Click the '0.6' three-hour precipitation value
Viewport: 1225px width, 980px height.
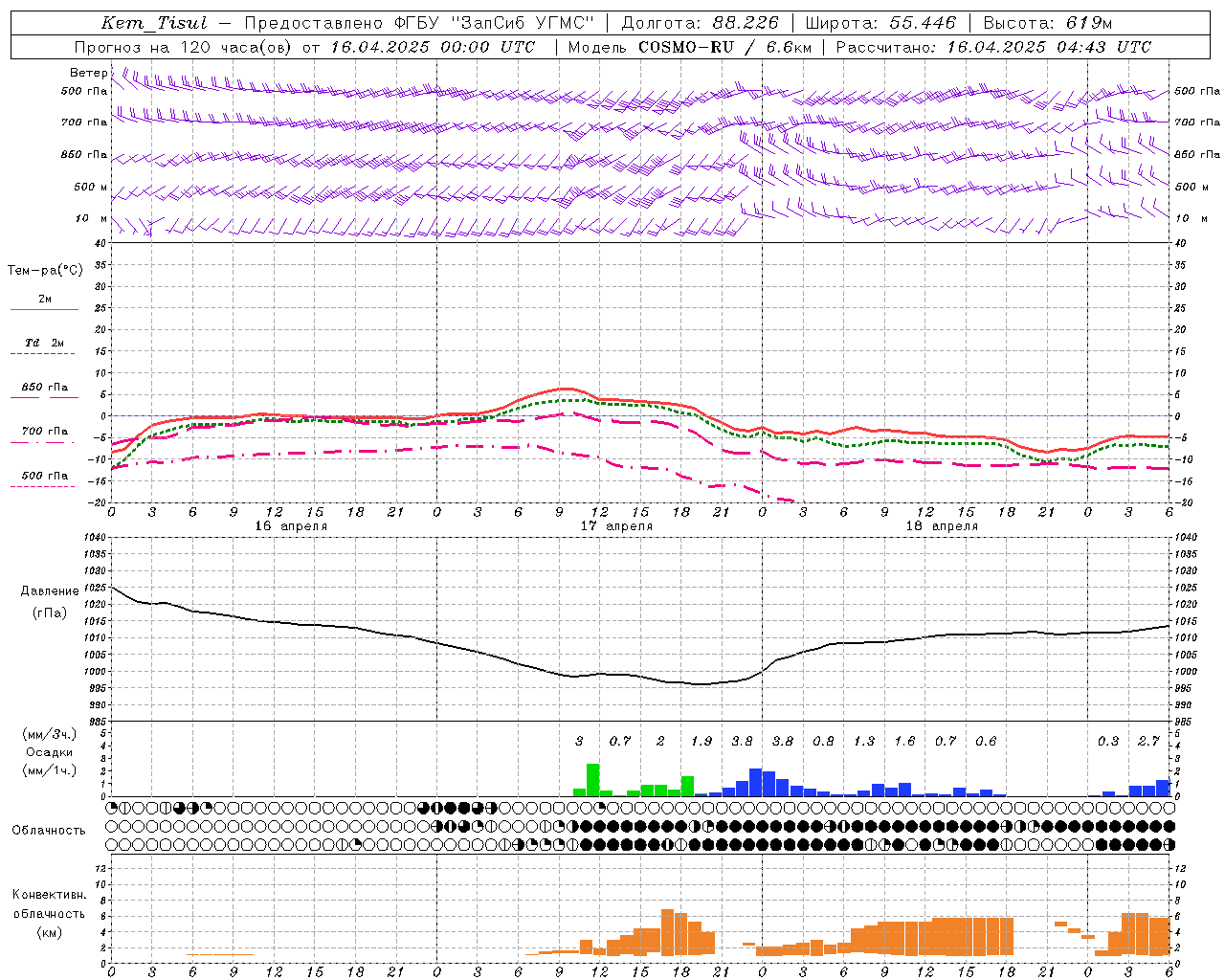(986, 741)
